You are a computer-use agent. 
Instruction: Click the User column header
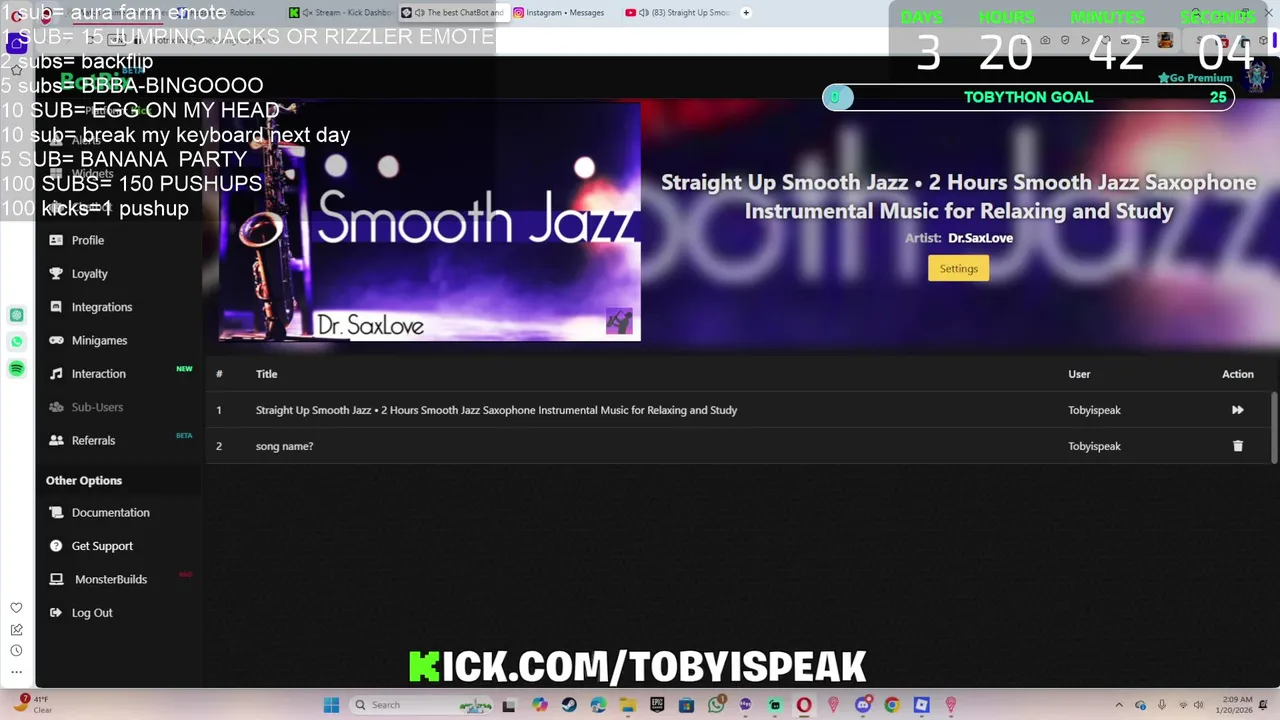coord(1079,374)
